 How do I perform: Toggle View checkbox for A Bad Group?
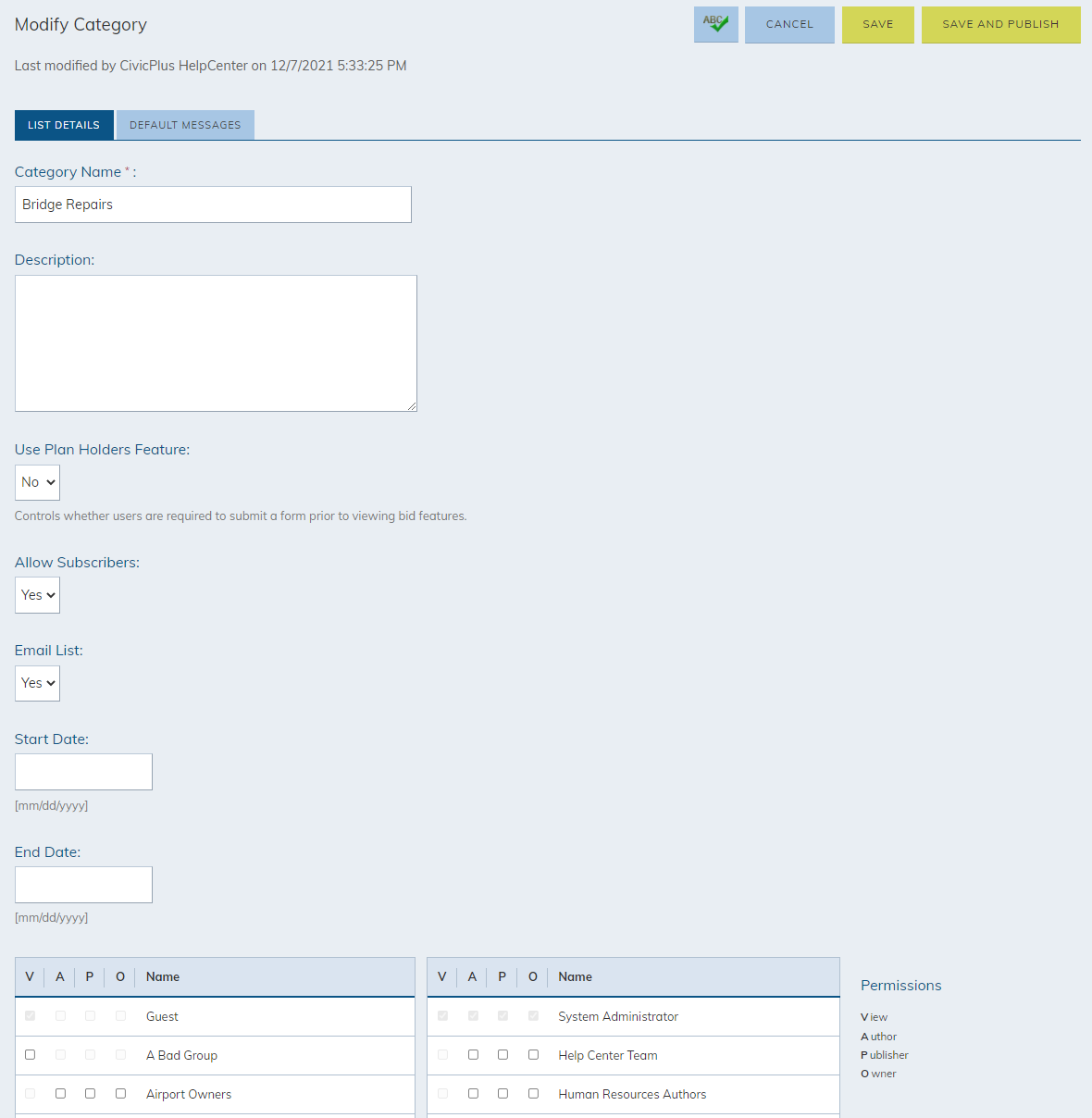[x=31, y=1055]
